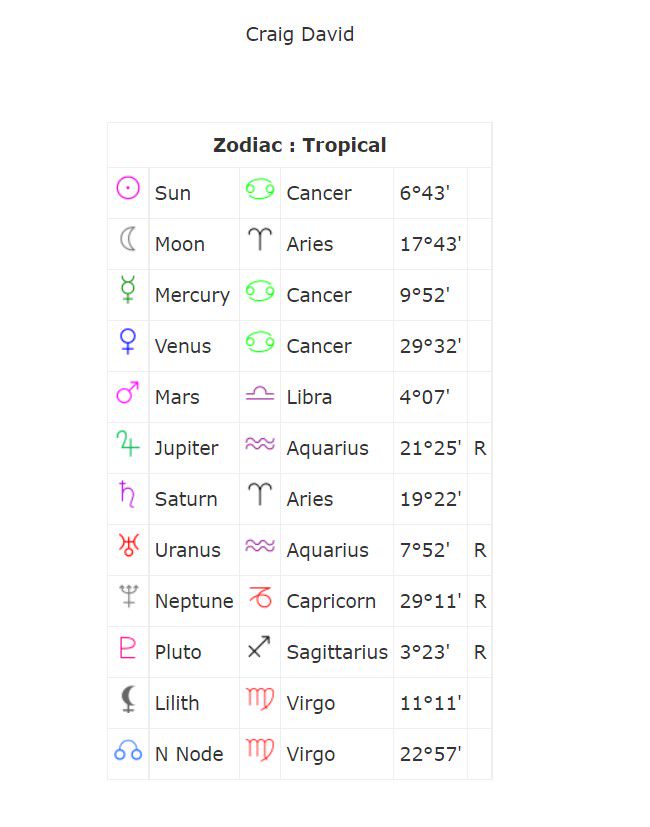This screenshot has width=650, height=827.
Task: Click the Moon crescent symbol
Action: tap(128, 239)
